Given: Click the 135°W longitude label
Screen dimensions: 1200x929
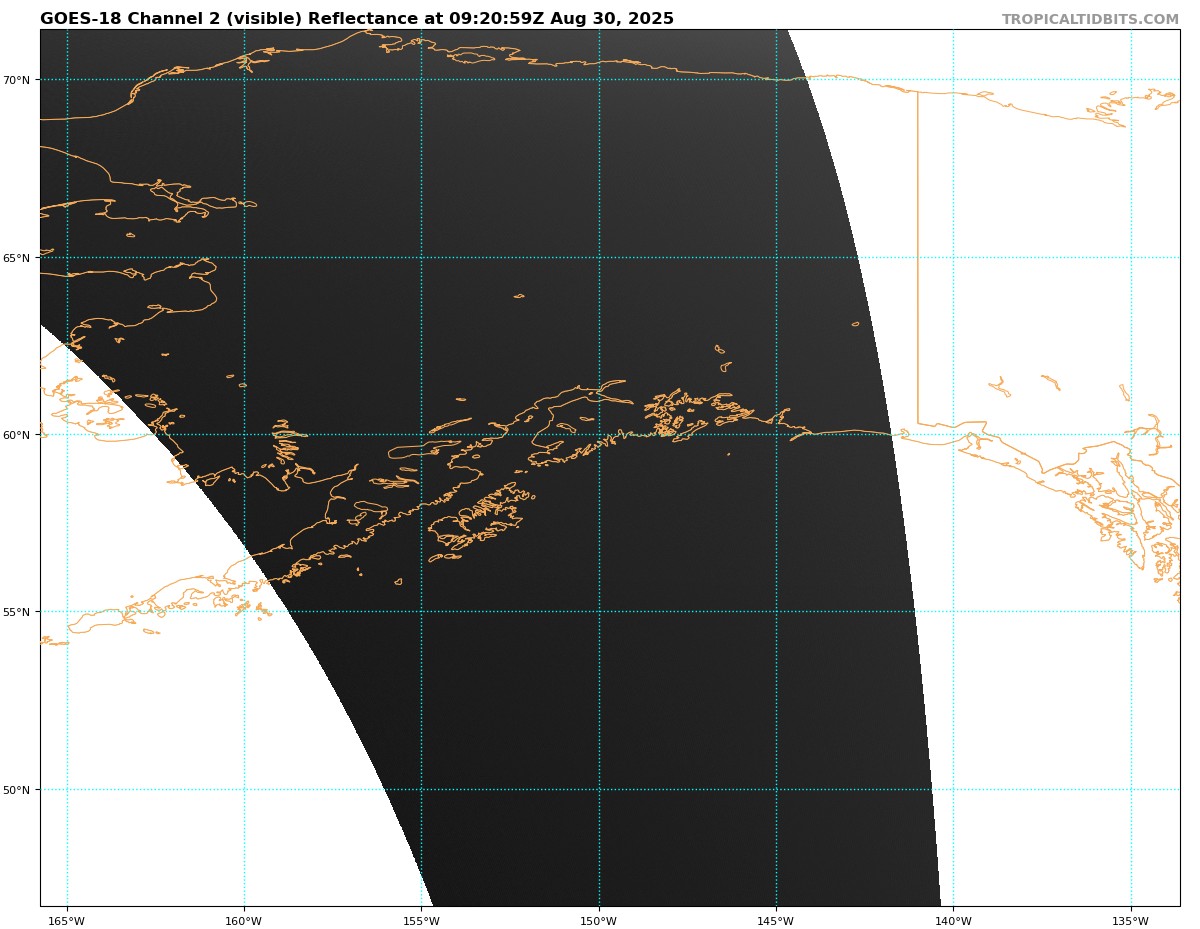Looking at the screenshot, I should 1131,921.
